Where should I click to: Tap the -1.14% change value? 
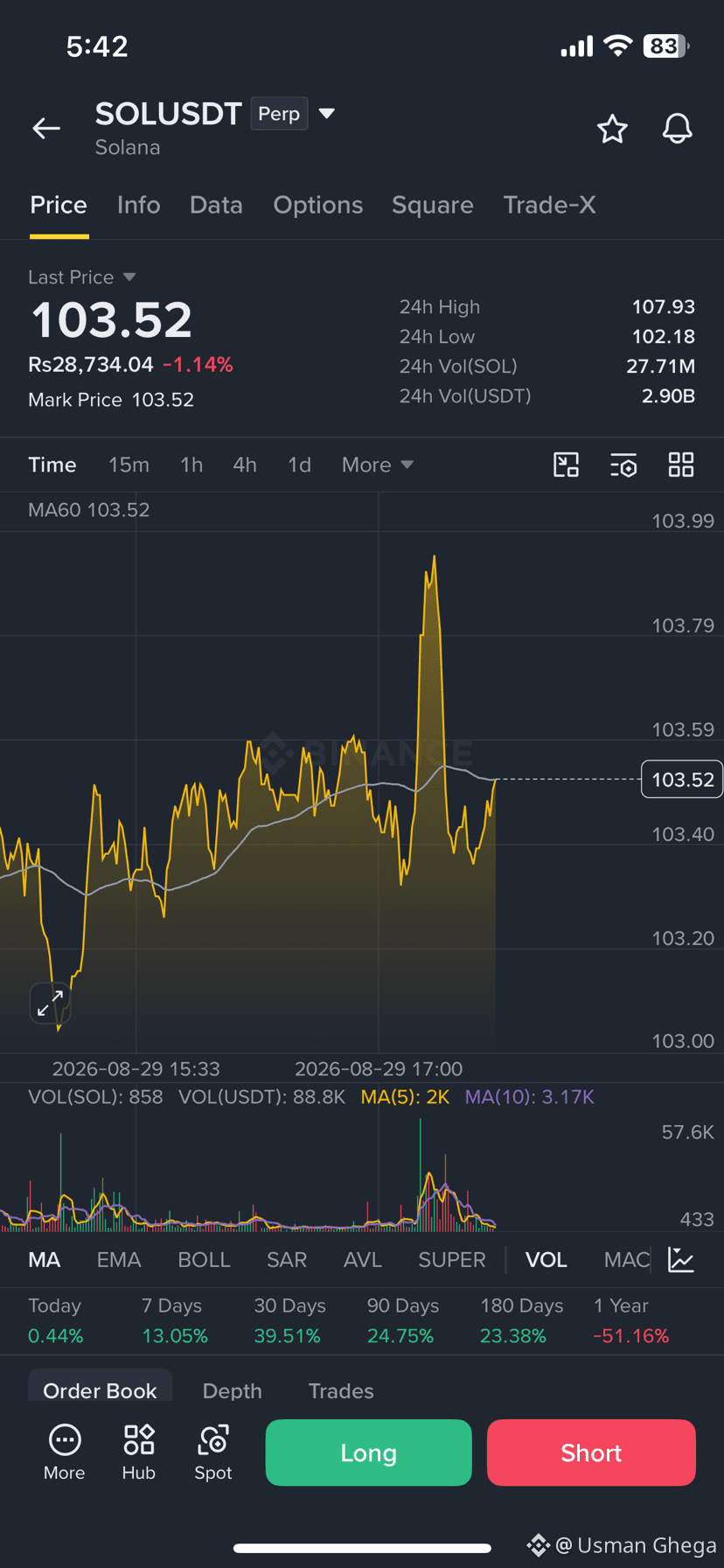(x=198, y=365)
